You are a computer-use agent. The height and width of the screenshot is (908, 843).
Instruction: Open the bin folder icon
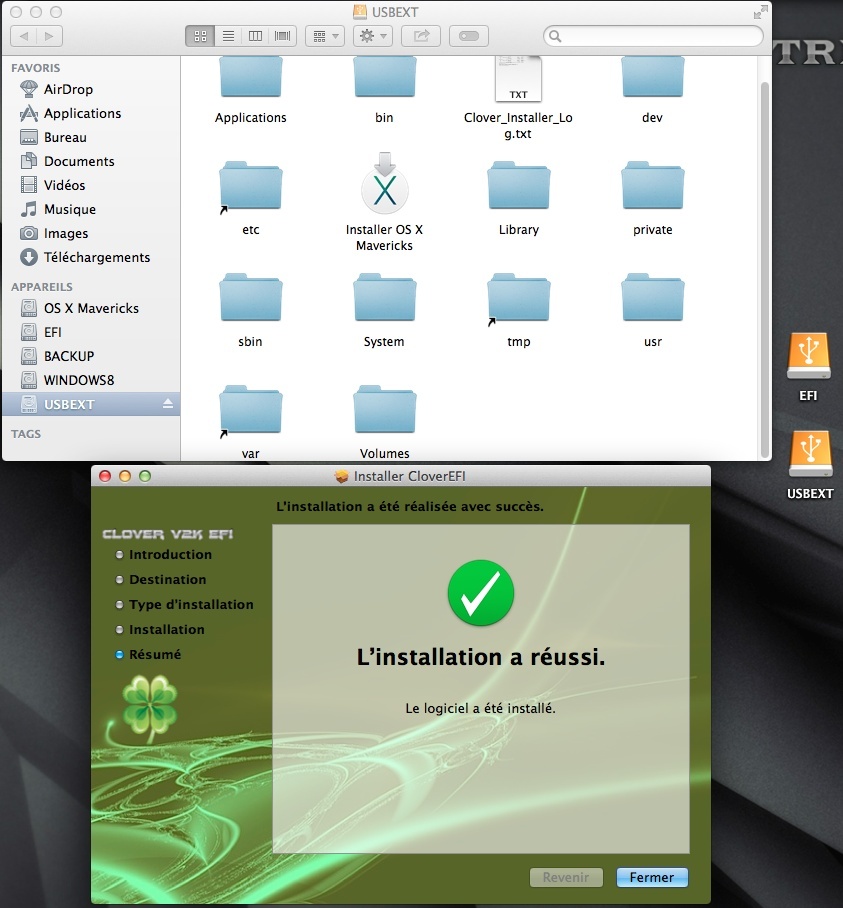pos(384,76)
